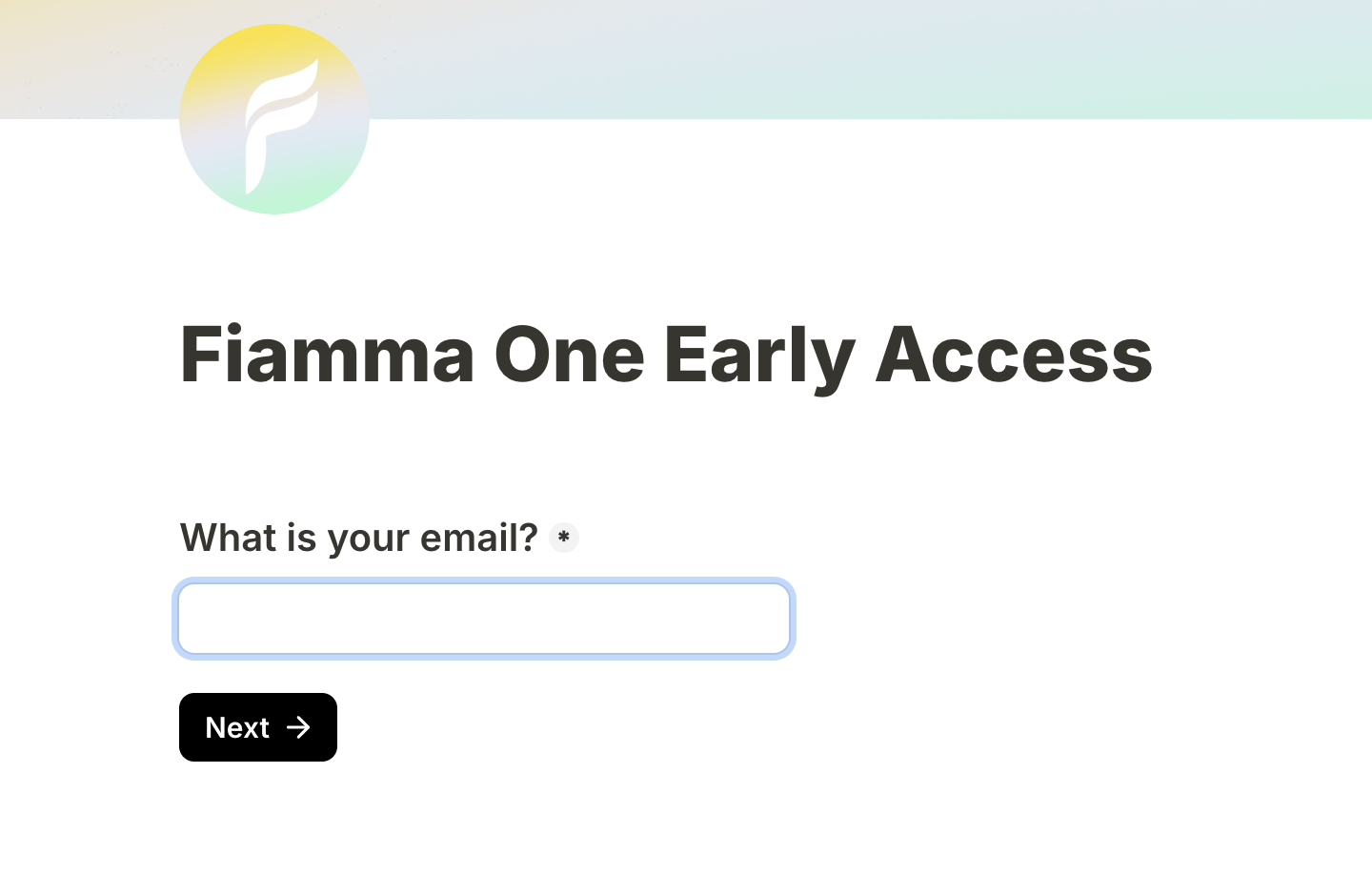The height and width of the screenshot is (875, 1372).
Task: Click the word 'email?' in the question
Action: click(x=478, y=538)
